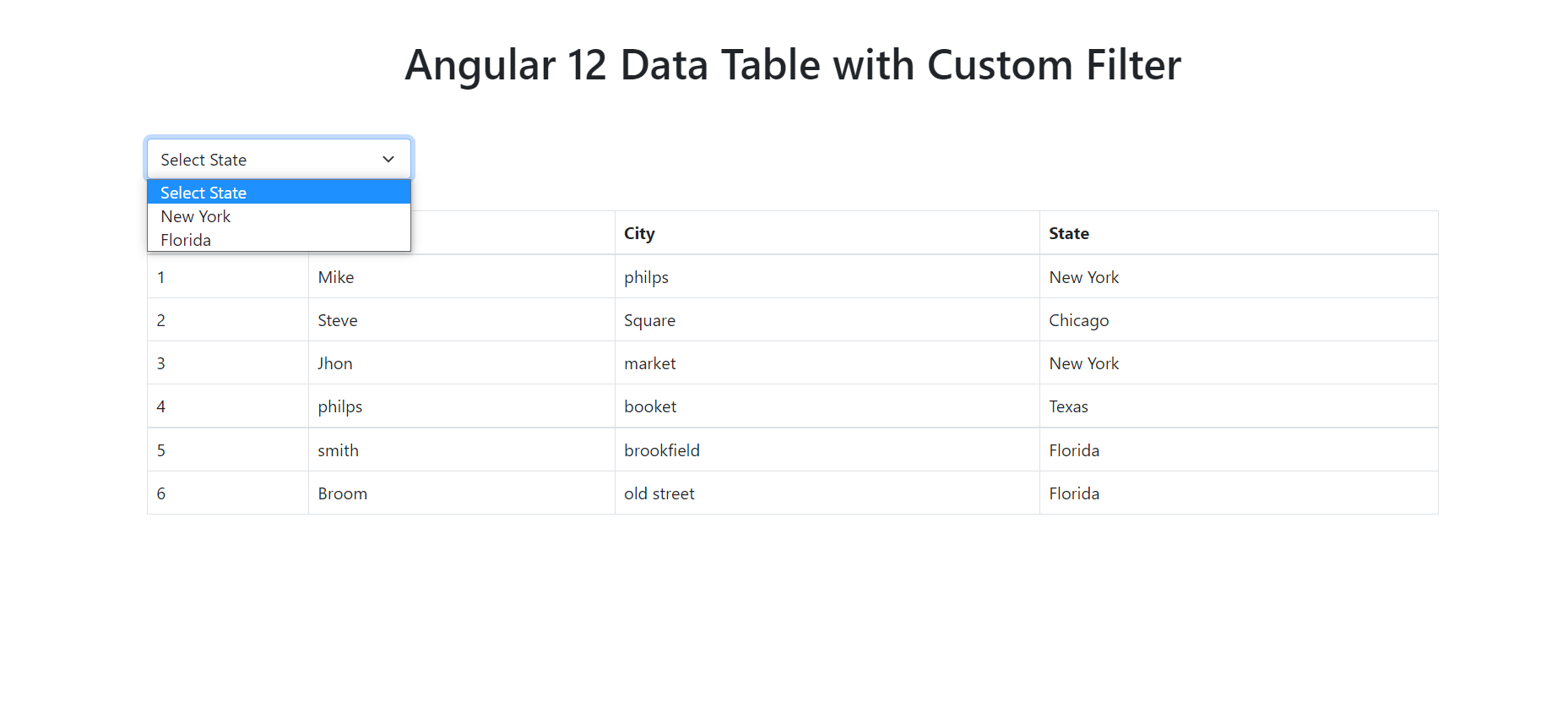This screenshot has width=1568, height=719.
Task: Click the Steve table cell
Action: pos(337,320)
